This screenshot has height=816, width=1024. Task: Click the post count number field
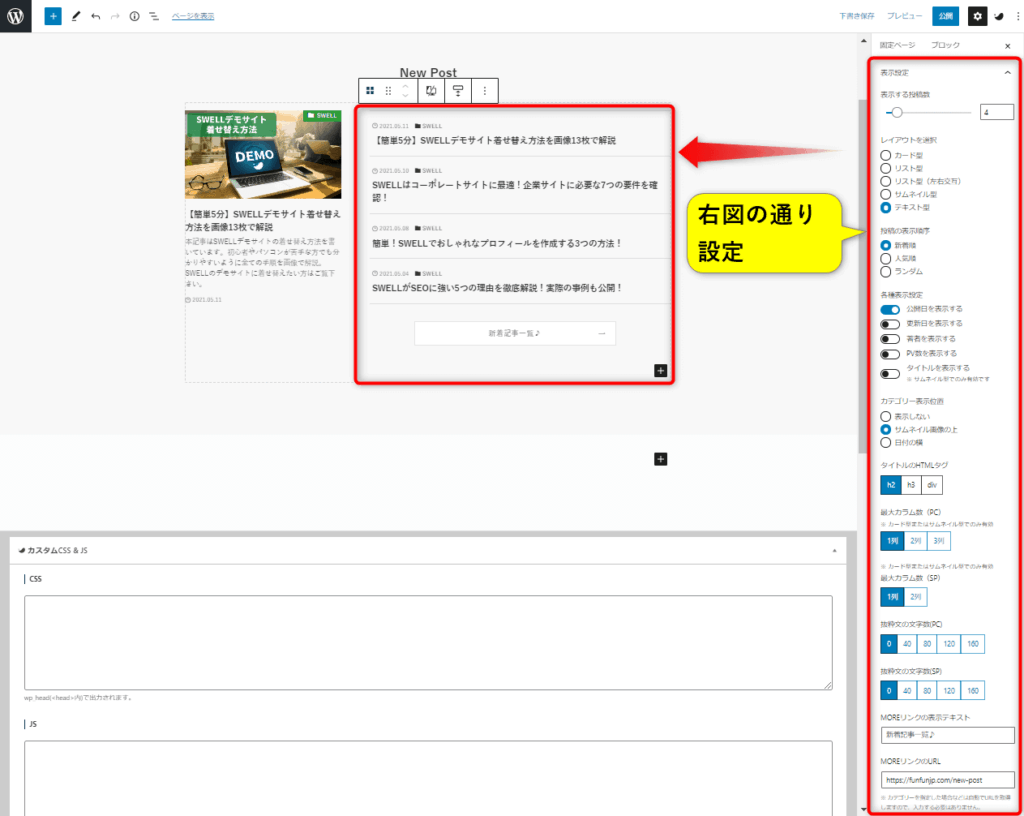[997, 112]
